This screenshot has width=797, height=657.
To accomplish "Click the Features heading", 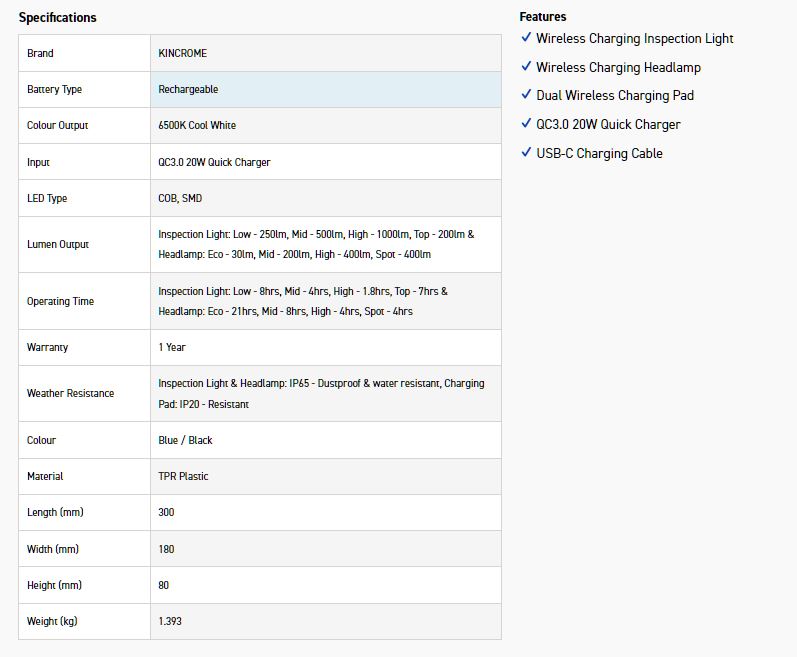I will [543, 17].
